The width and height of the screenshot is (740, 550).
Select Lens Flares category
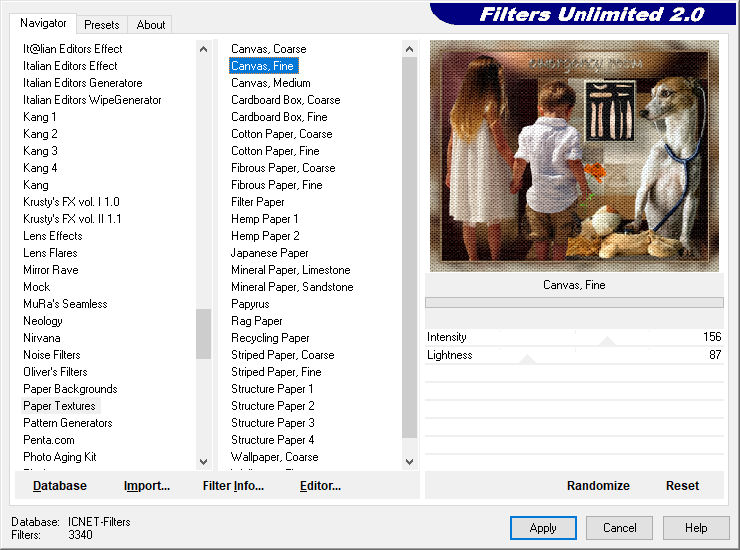pyautogui.click(x=50, y=253)
